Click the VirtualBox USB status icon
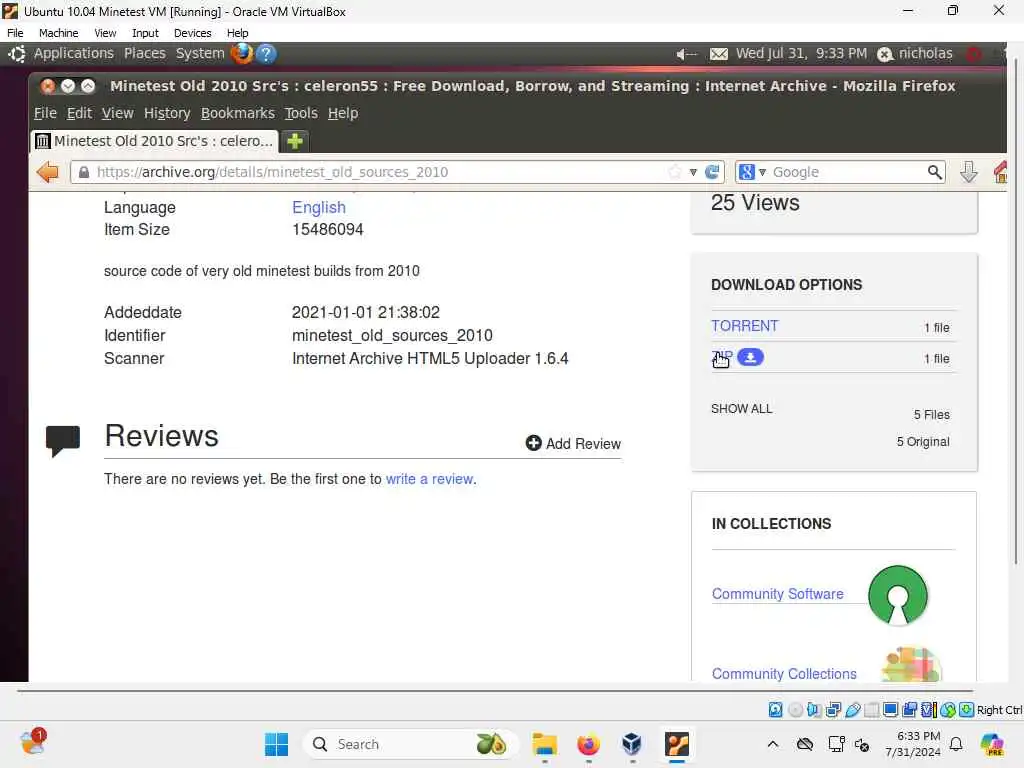The height and width of the screenshot is (768, 1024). 852,709
